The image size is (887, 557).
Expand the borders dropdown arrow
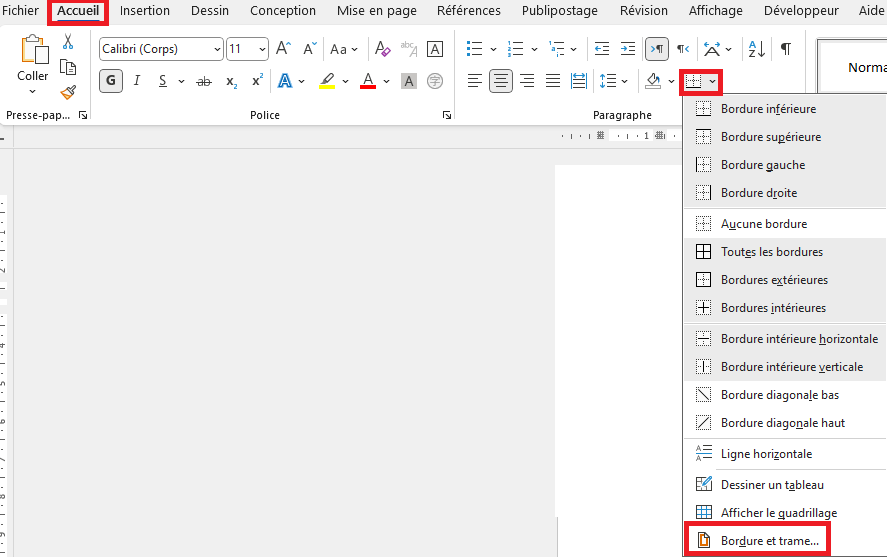(712, 82)
